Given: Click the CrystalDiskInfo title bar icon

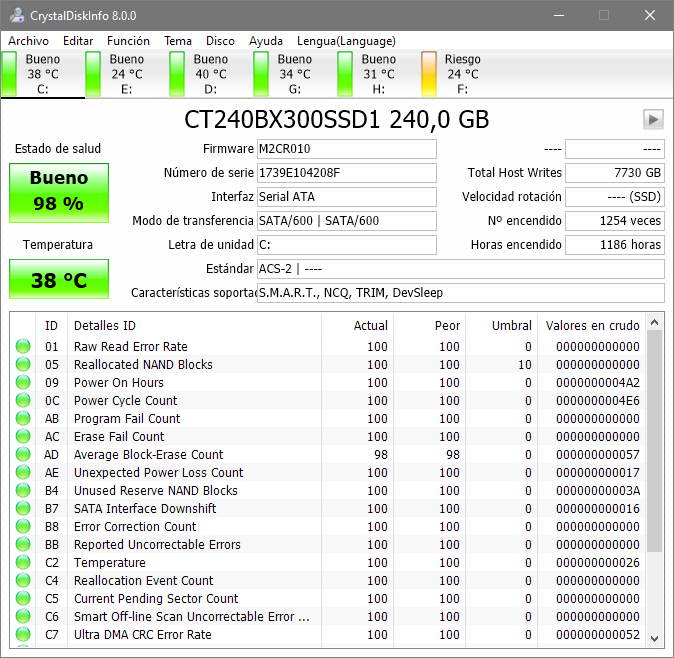Looking at the screenshot, I should click(17, 15).
